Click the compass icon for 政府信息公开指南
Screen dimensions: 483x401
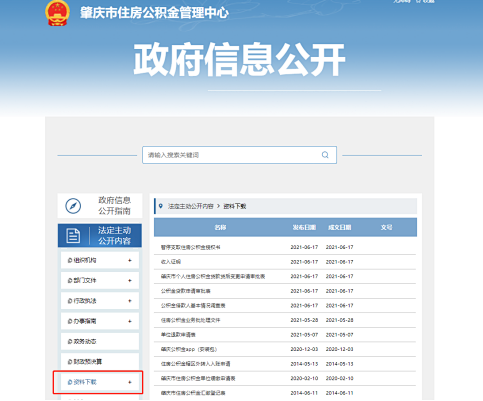73,206
